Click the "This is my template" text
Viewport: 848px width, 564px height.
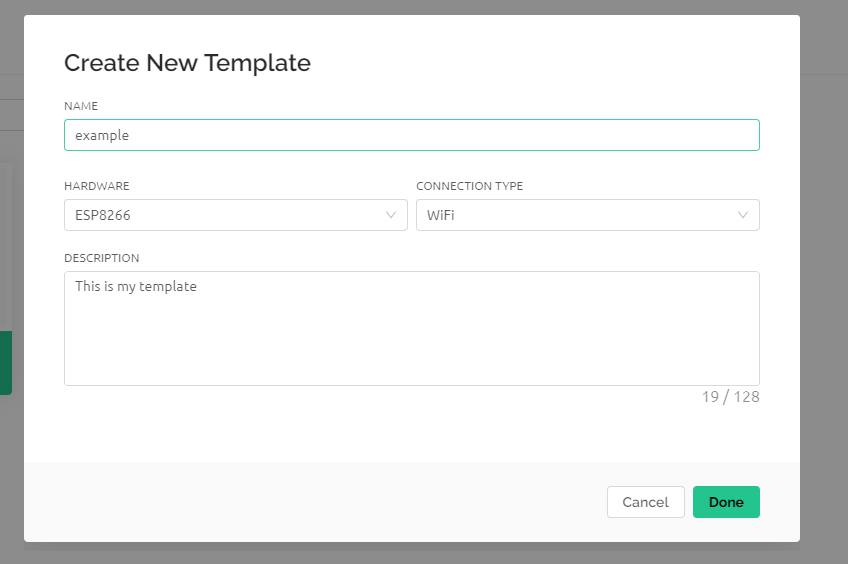coord(136,287)
